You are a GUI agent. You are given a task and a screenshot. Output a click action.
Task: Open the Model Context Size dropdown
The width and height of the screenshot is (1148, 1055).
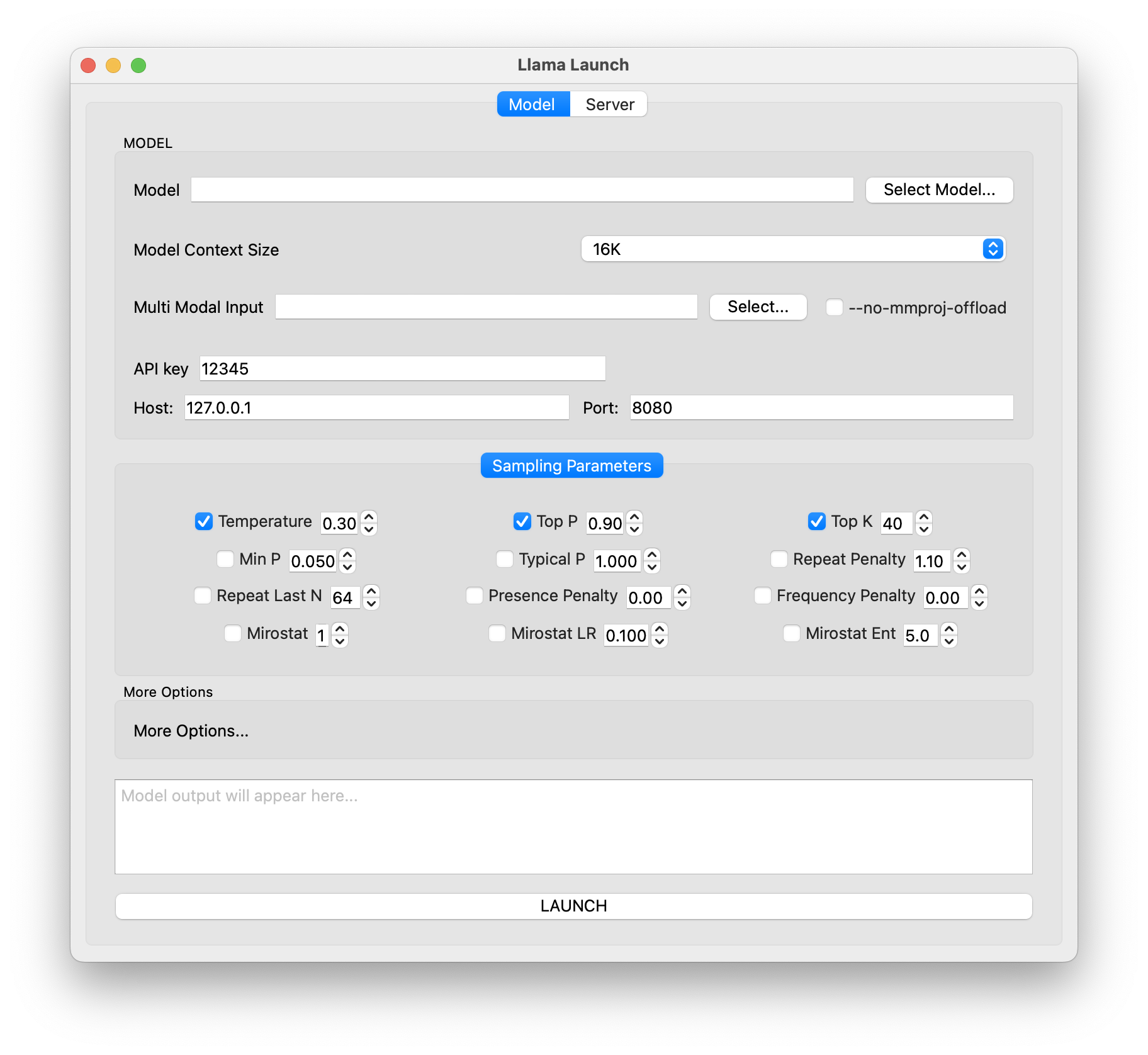793,249
